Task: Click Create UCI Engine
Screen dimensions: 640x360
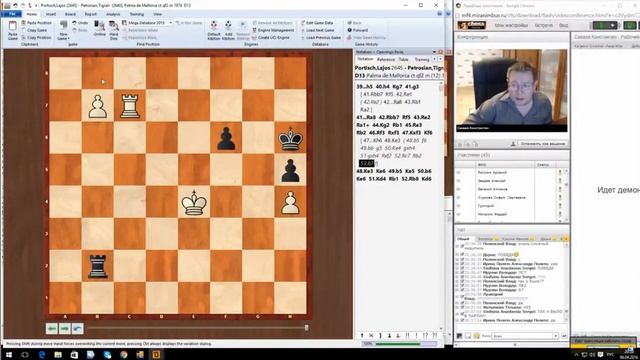Action: click(271, 38)
